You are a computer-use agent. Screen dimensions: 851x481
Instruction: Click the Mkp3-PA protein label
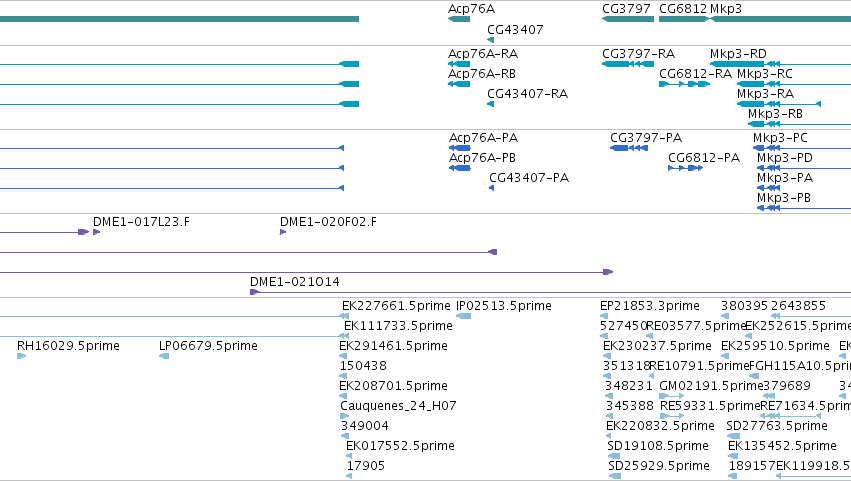coord(785,178)
